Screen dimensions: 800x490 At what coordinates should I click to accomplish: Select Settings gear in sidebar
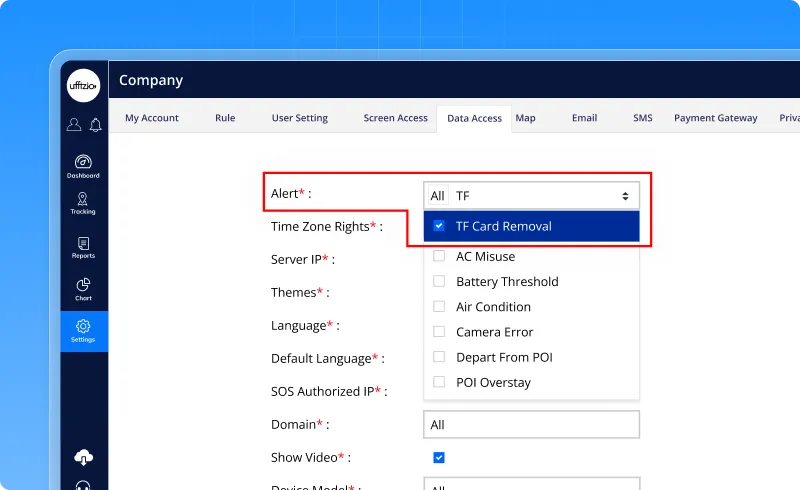pos(84,331)
